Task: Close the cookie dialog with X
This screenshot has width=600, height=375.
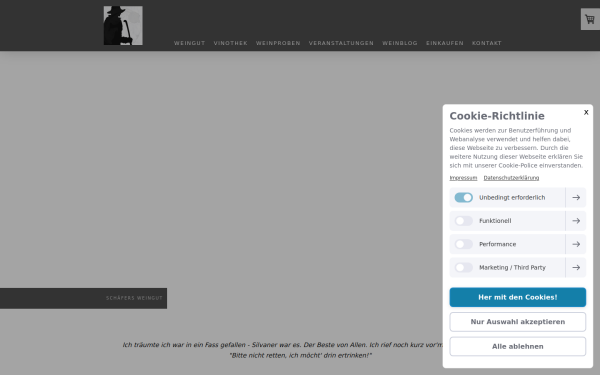Action: click(586, 112)
